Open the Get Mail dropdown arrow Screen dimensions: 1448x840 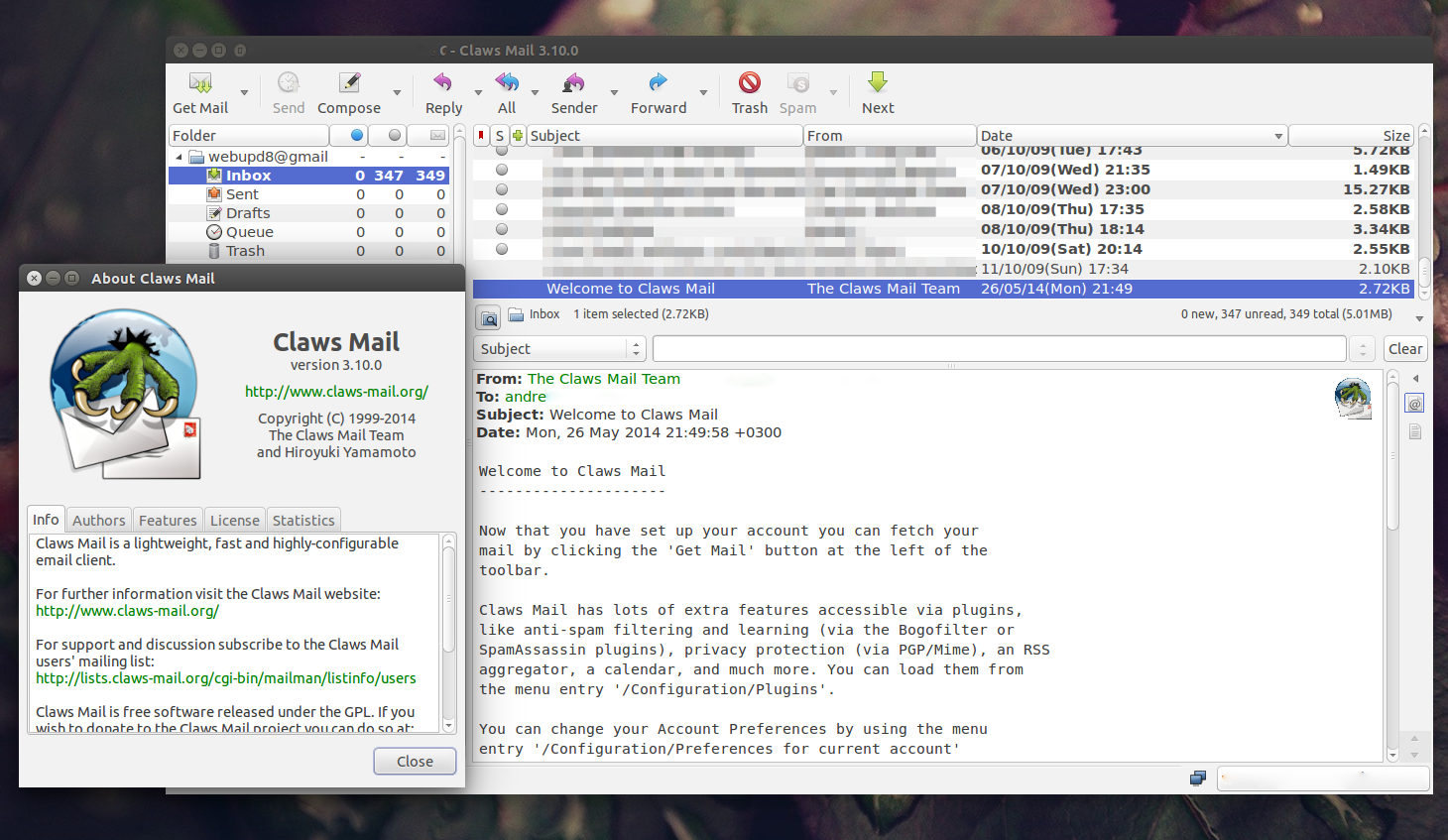(244, 93)
